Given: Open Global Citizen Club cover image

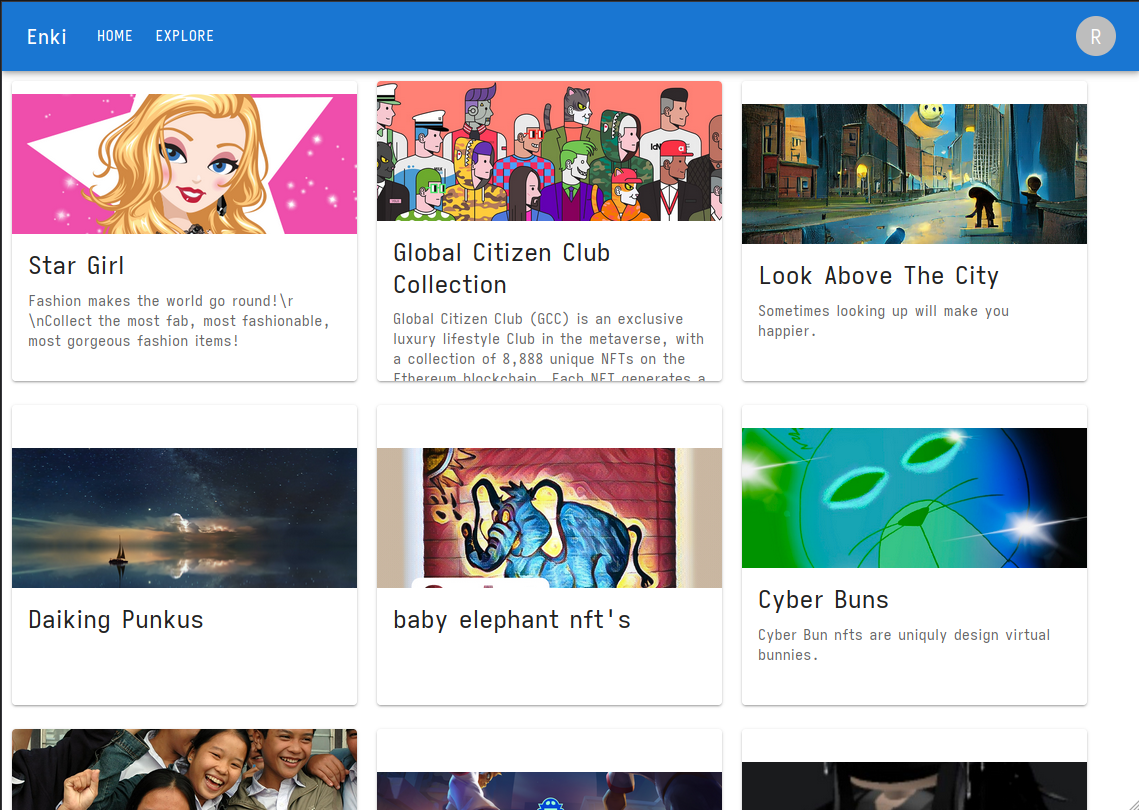Looking at the screenshot, I should [x=549, y=151].
